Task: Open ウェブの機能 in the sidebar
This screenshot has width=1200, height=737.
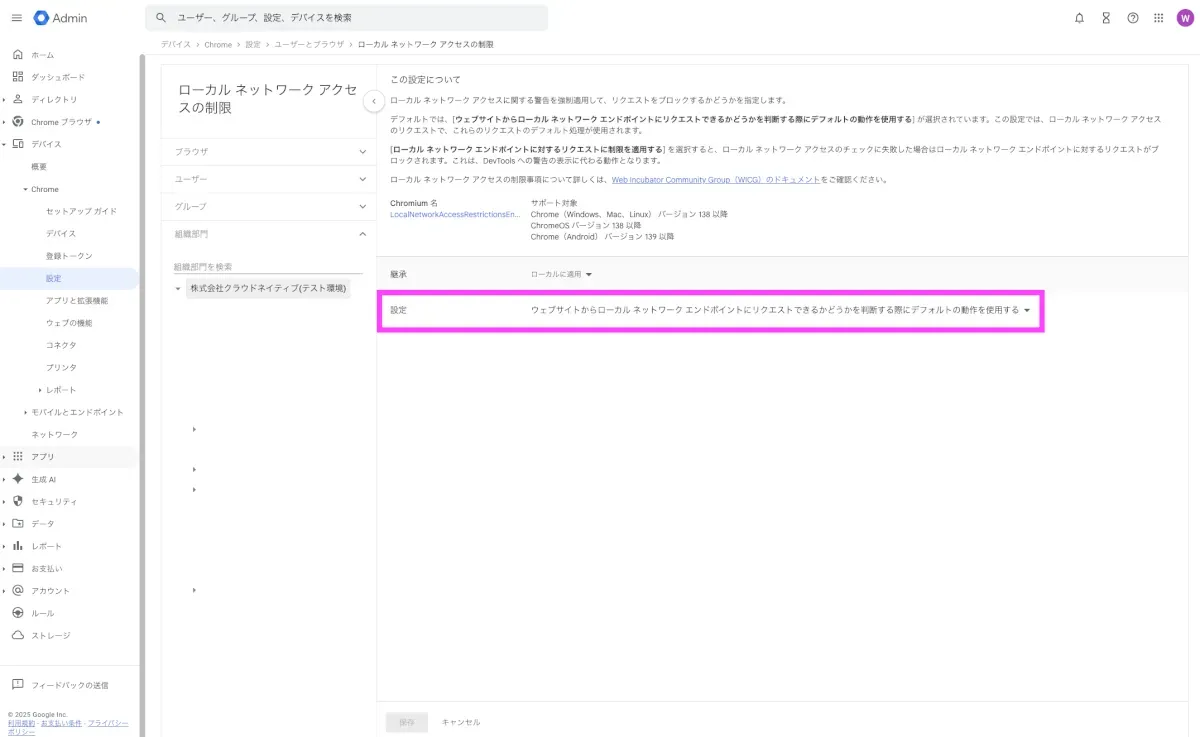Action: click(x=69, y=323)
